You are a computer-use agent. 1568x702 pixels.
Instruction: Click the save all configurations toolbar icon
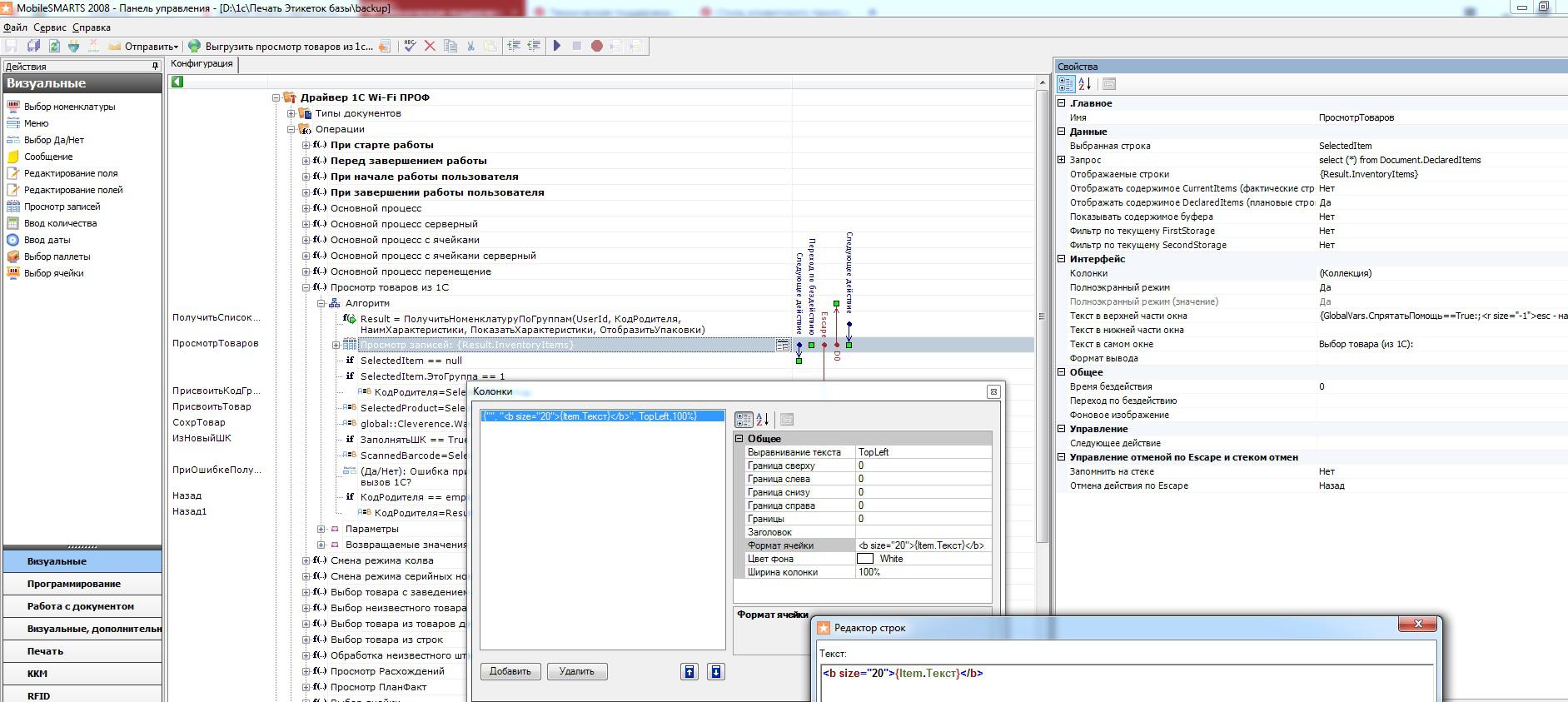(33, 46)
